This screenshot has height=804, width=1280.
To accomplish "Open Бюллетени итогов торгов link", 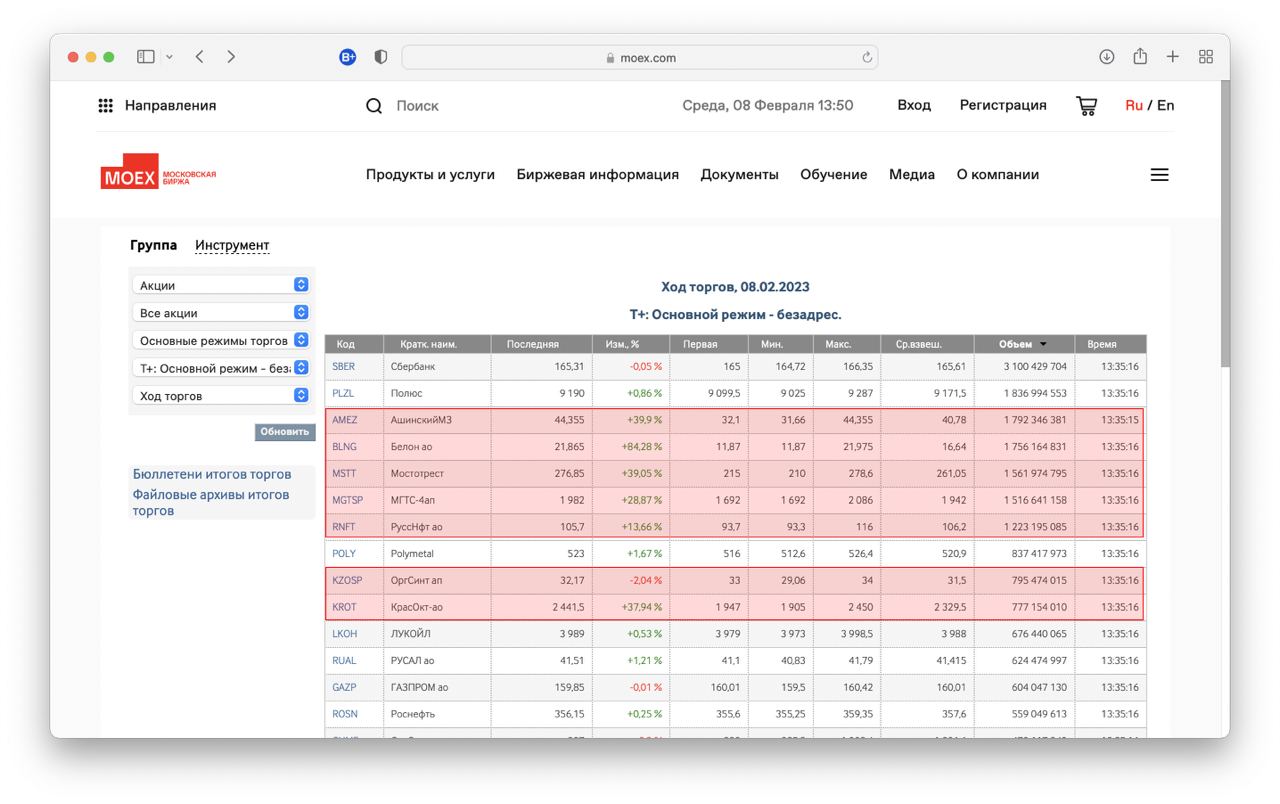I will [x=212, y=474].
